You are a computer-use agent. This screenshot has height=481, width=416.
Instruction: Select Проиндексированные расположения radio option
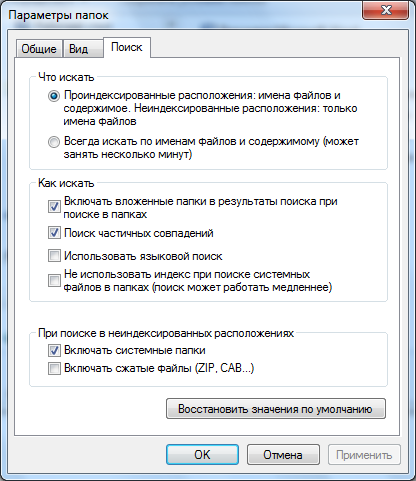pyautogui.click(x=54, y=96)
